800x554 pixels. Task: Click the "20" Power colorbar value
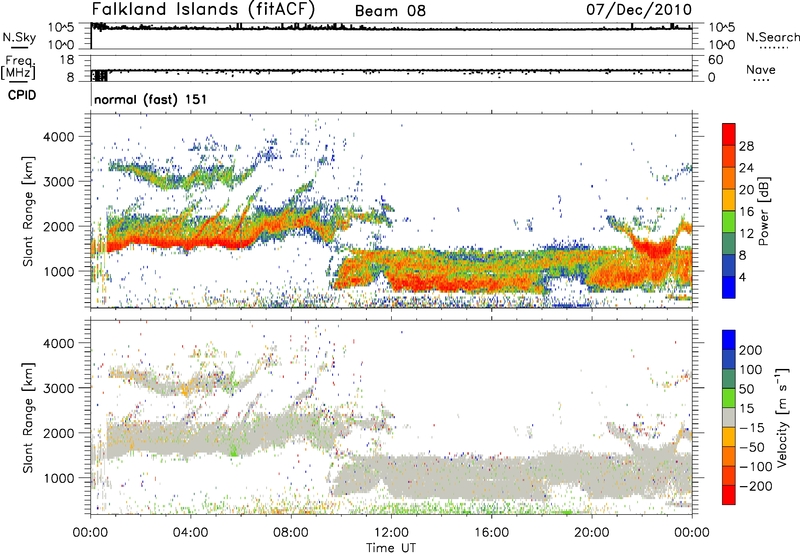(746, 190)
